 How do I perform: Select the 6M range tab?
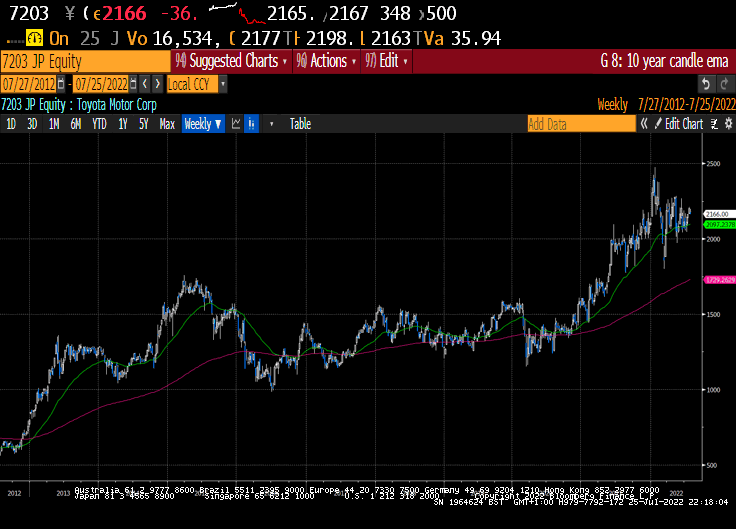coord(76,124)
